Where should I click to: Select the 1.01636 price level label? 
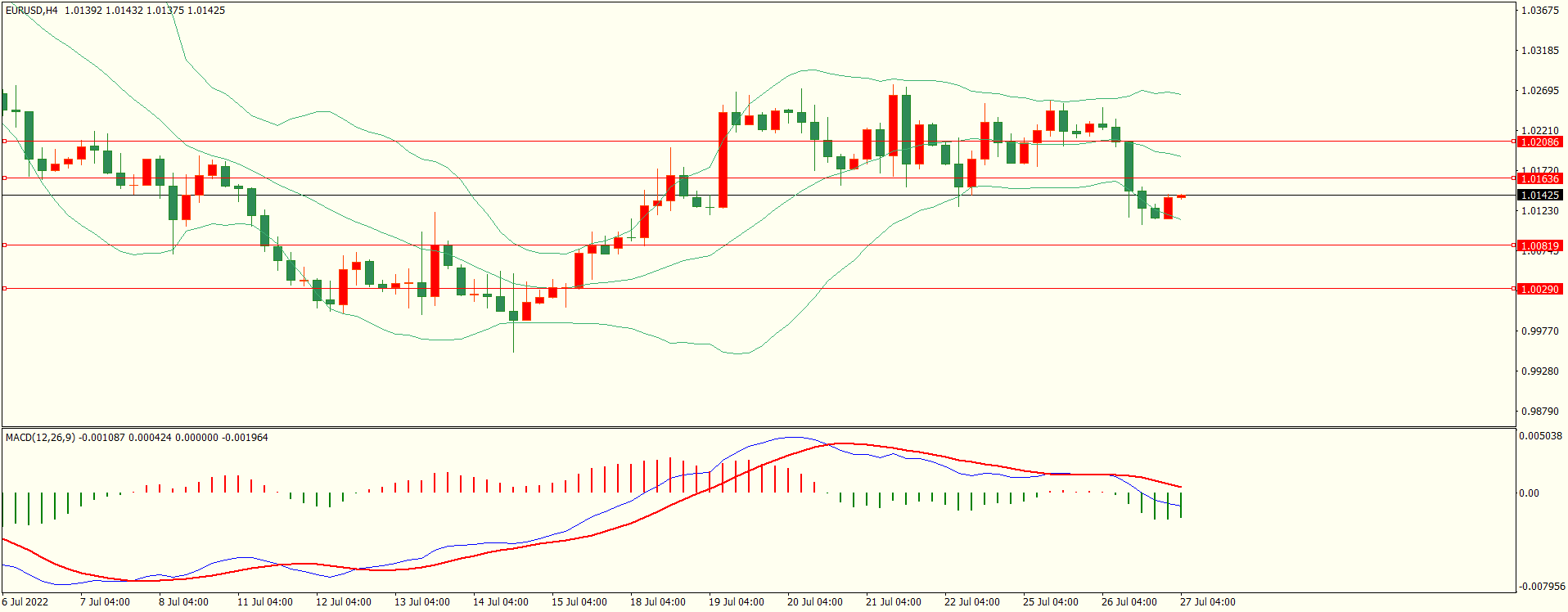1539,178
